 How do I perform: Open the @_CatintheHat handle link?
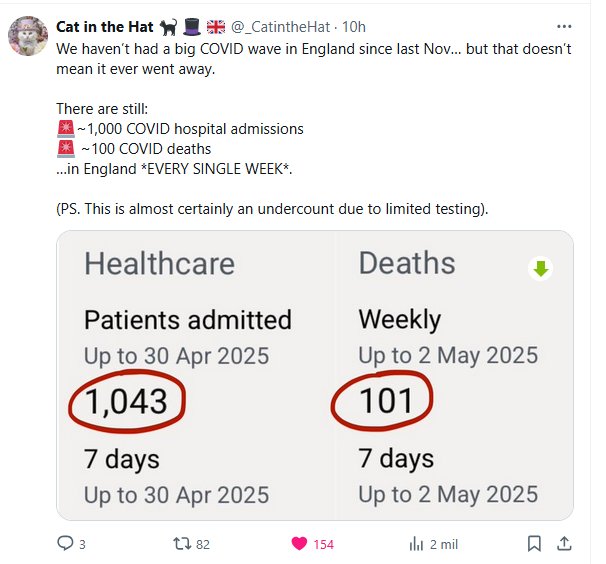coord(284,27)
